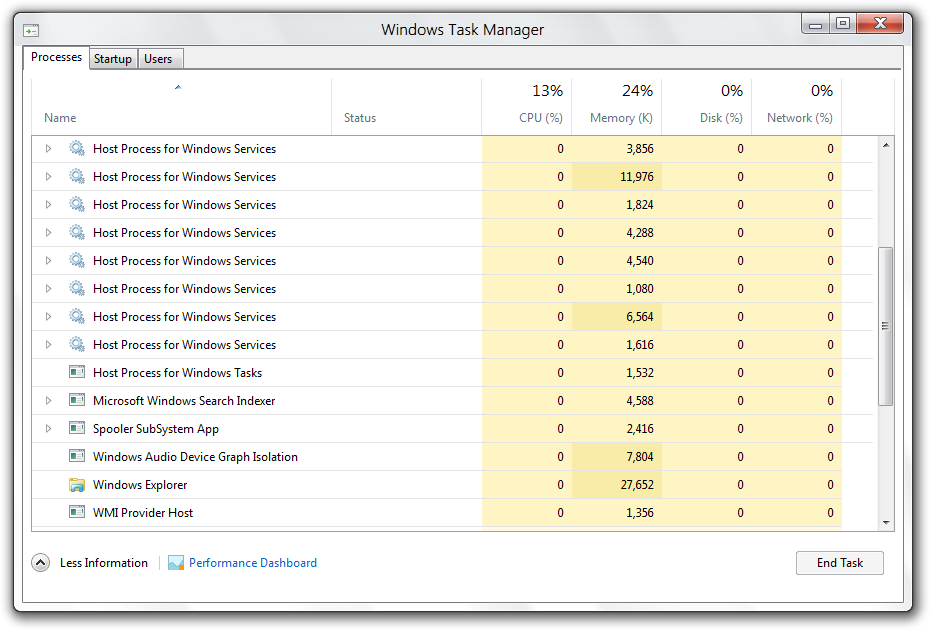Click the Spooler SubSystem App icon
The image size is (932, 632).
(77, 429)
